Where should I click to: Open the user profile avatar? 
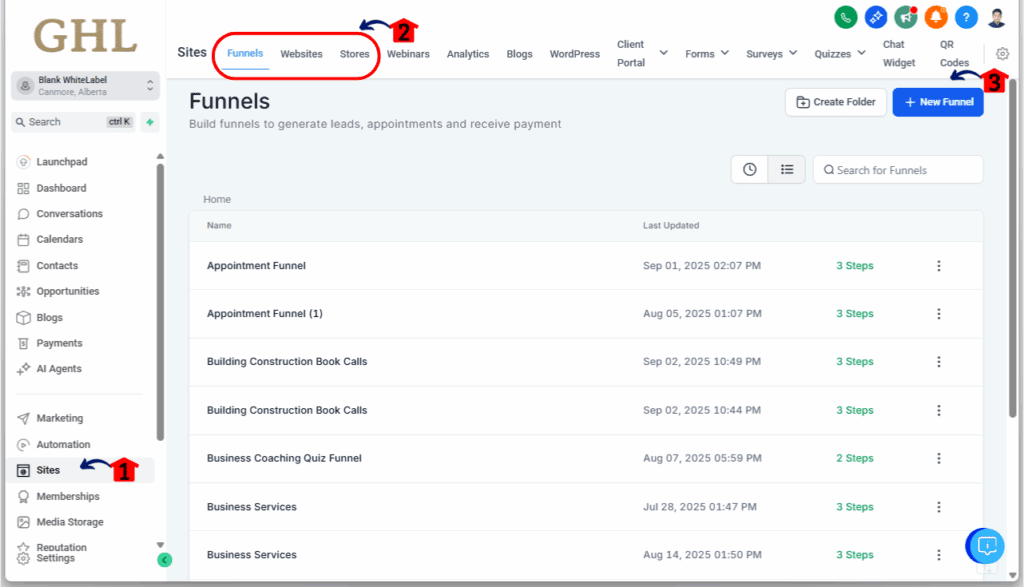point(997,18)
